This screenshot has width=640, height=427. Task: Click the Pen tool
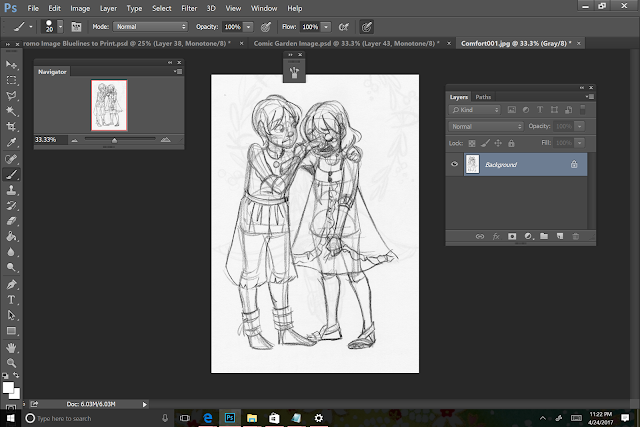tap(11, 283)
